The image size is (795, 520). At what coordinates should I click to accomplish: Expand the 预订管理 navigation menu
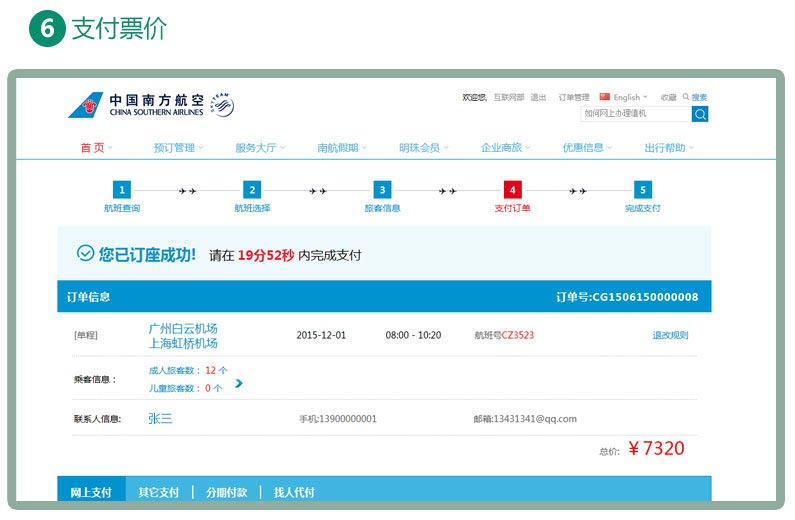click(x=178, y=147)
